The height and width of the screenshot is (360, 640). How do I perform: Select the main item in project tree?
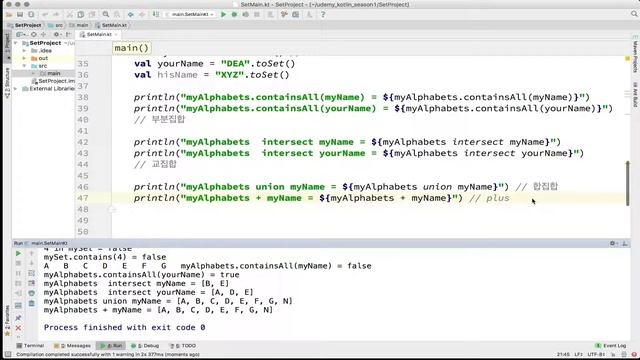(50, 73)
